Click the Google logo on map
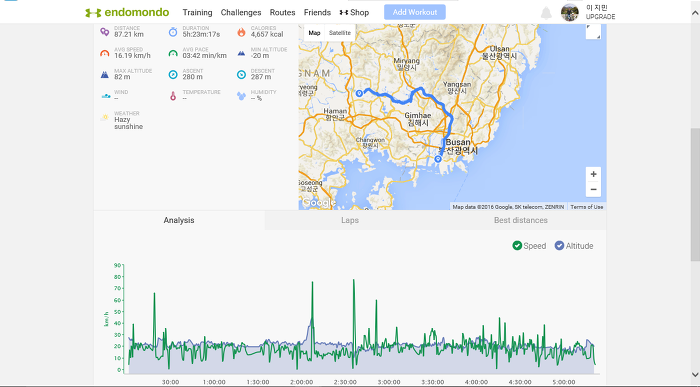Viewport: 700px width, 387px height. (318, 202)
